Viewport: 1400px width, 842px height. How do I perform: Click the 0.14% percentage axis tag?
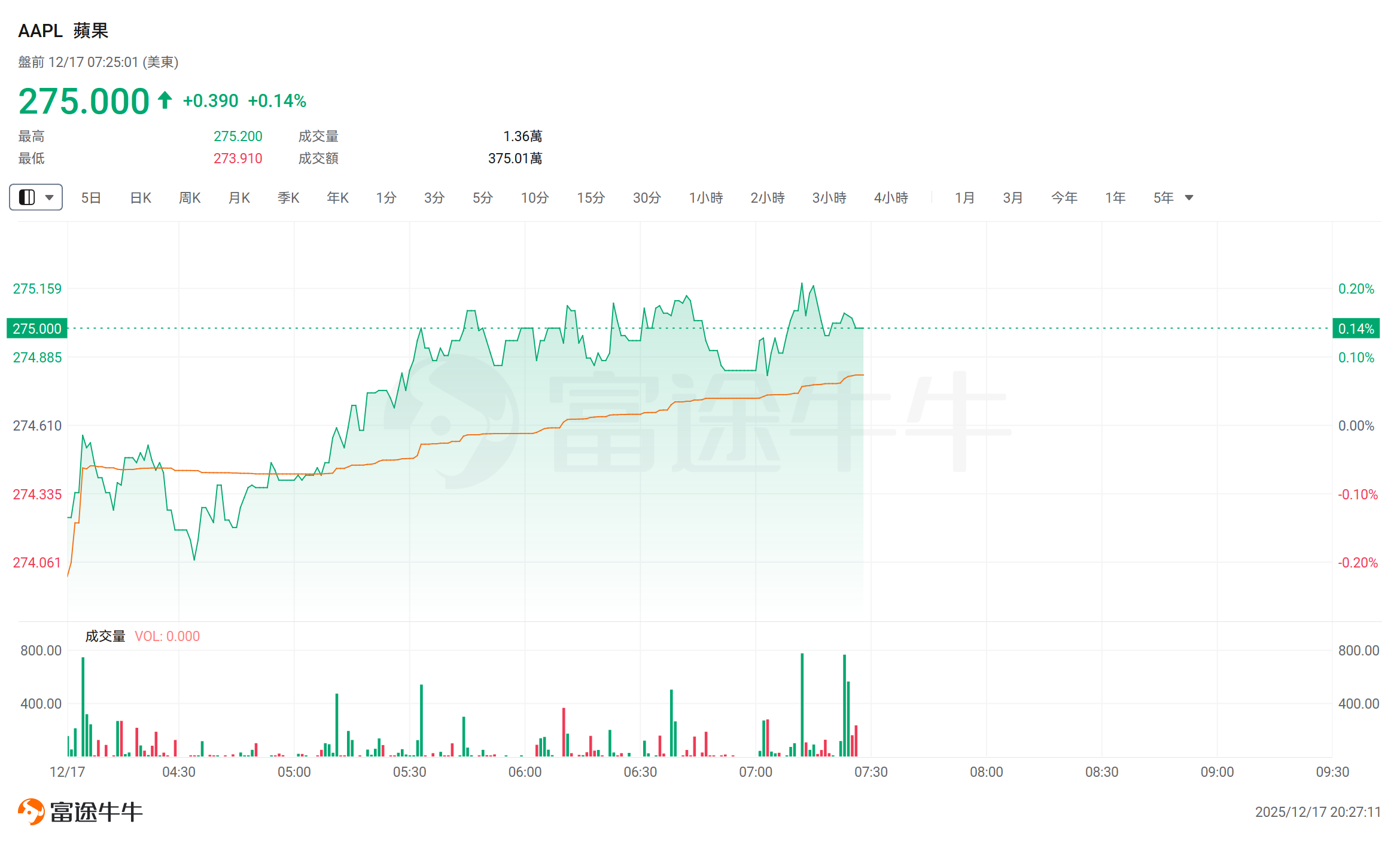tap(1356, 328)
